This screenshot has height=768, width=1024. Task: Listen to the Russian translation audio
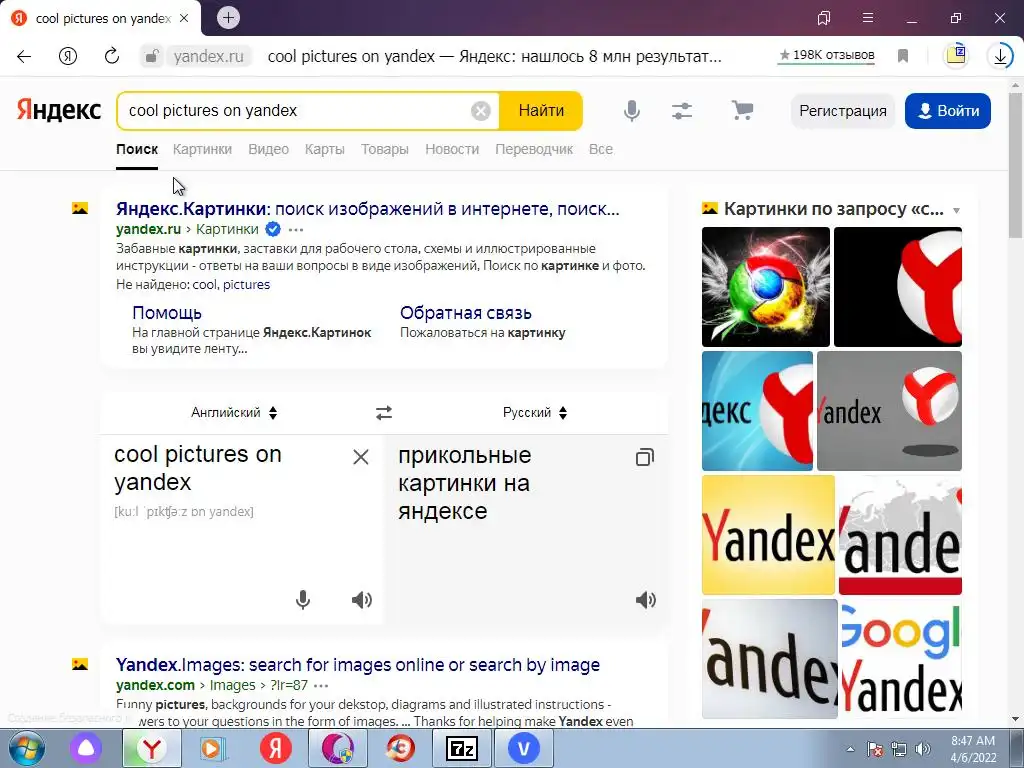pos(646,600)
